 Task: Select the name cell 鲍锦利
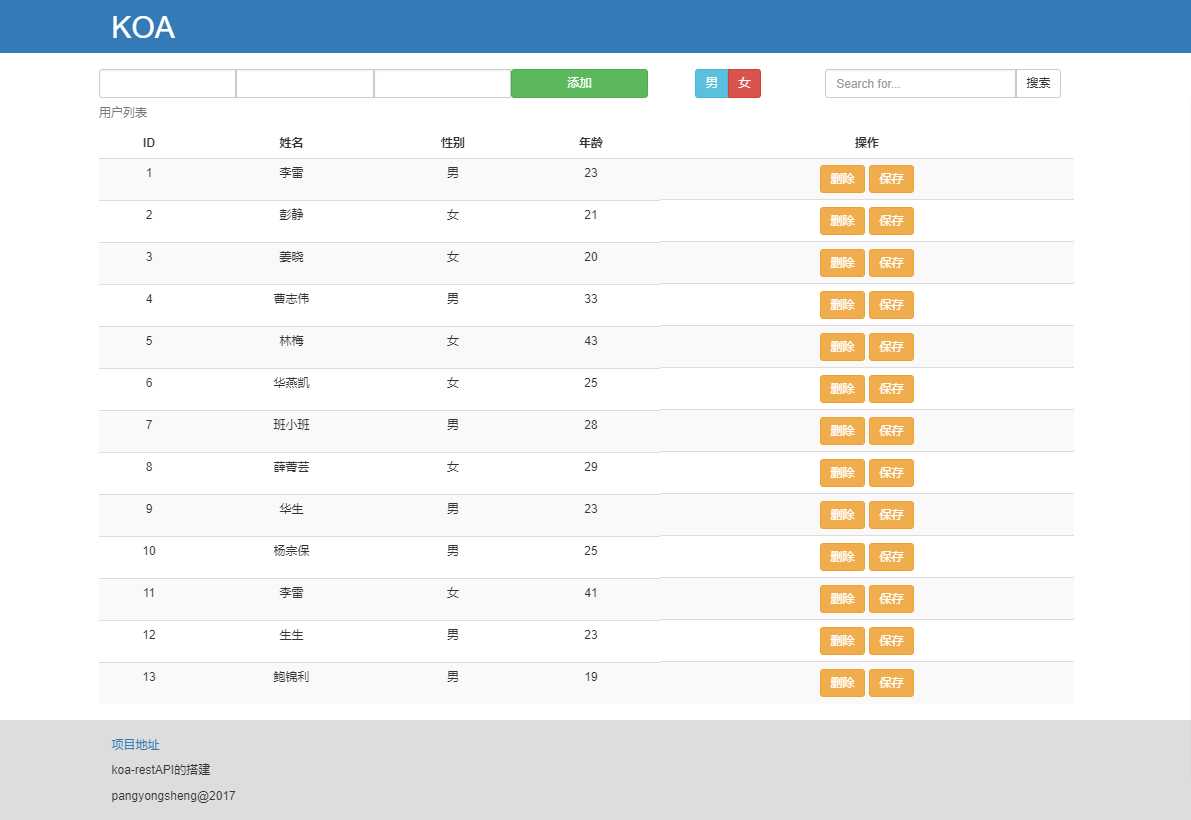pos(291,676)
